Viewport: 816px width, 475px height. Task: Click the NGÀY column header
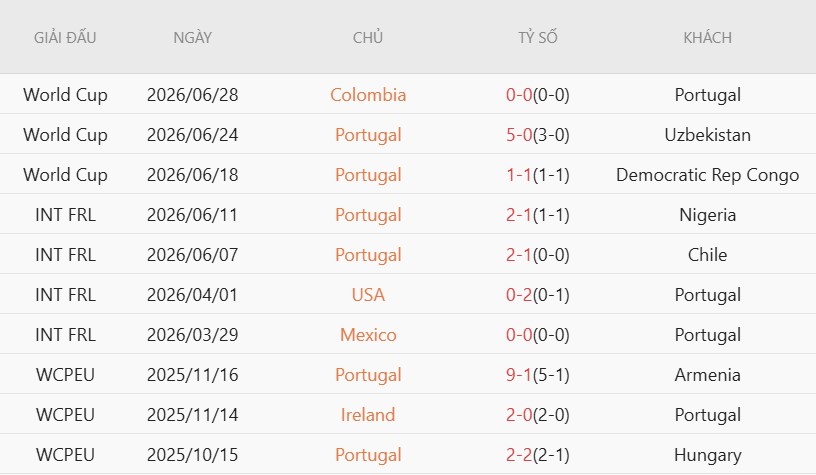(x=193, y=37)
